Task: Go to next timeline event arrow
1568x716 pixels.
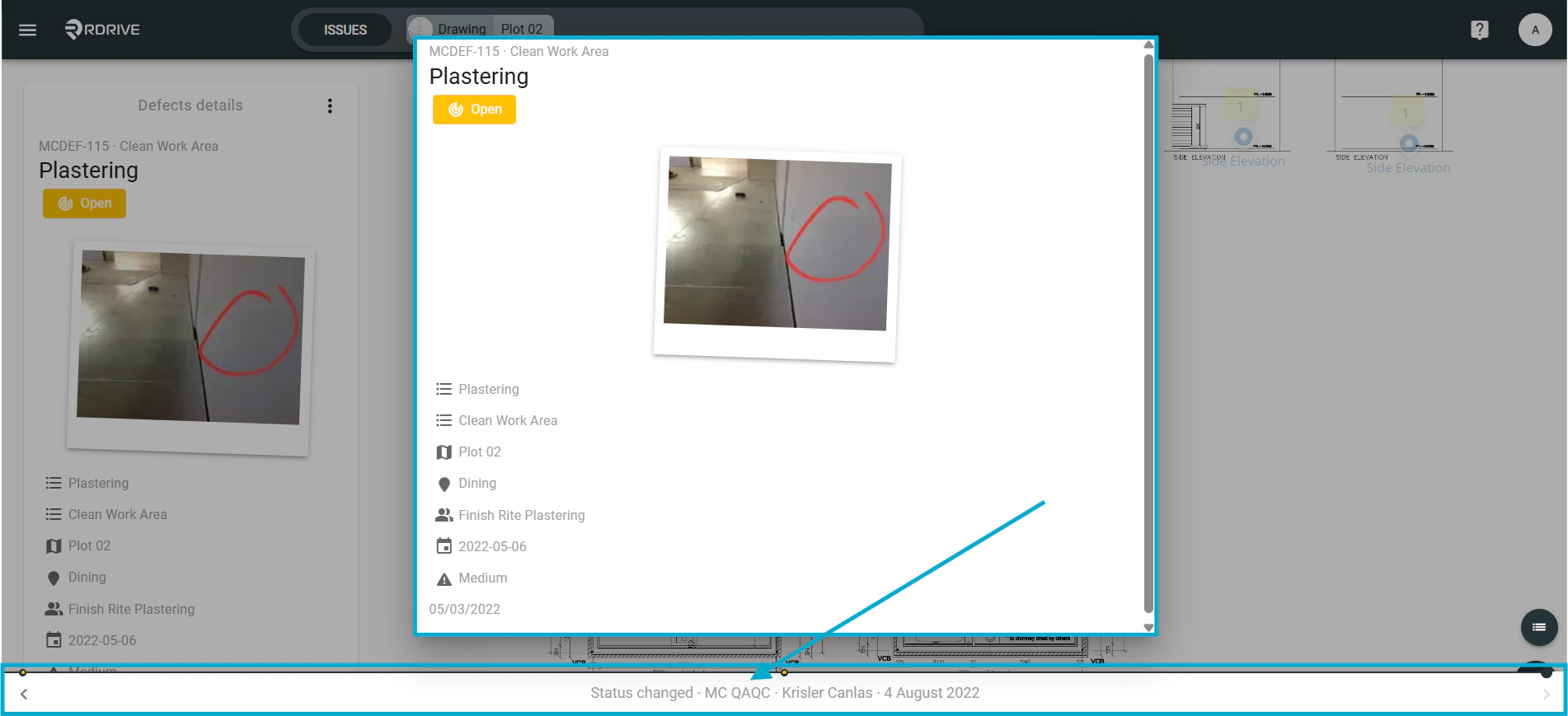Action: [x=1546, y=694]
